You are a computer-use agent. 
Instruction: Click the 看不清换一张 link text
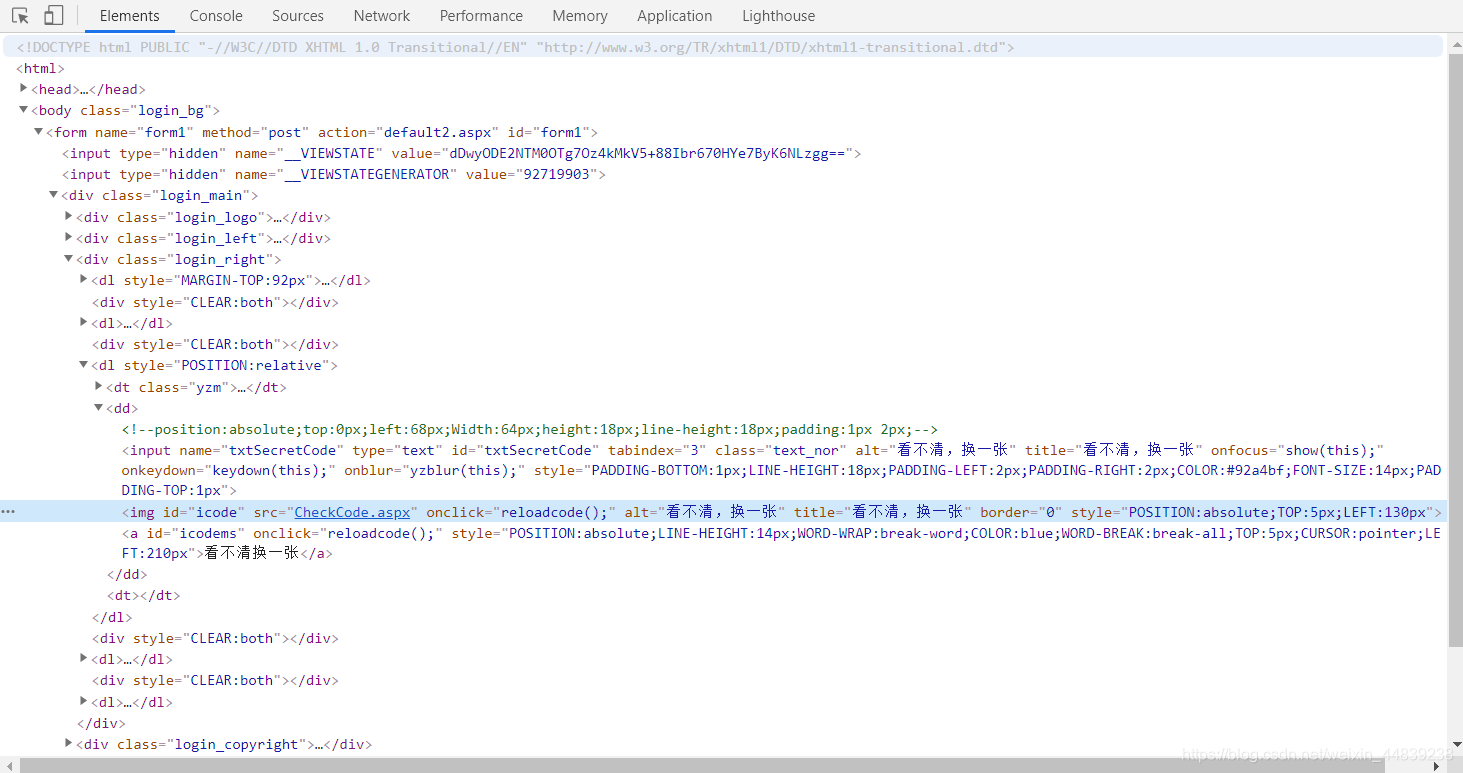pos(252,553)
